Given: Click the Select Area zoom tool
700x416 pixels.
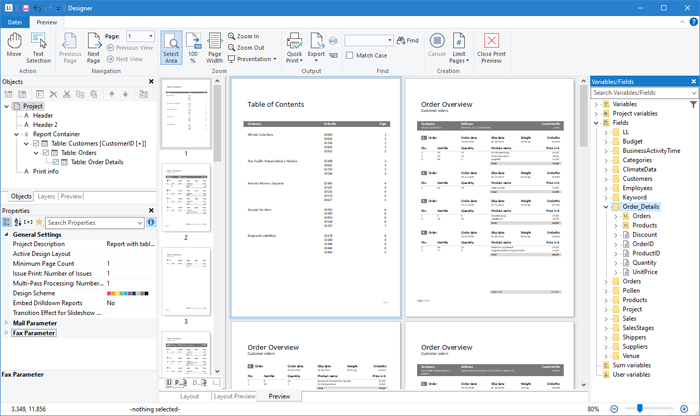Looking at the screenshot, I should pyautogui.click(x=171, y=48).
